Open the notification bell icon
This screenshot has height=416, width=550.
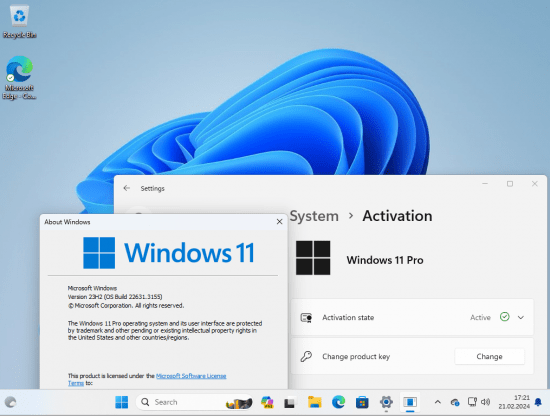click(x=538, y=402)
